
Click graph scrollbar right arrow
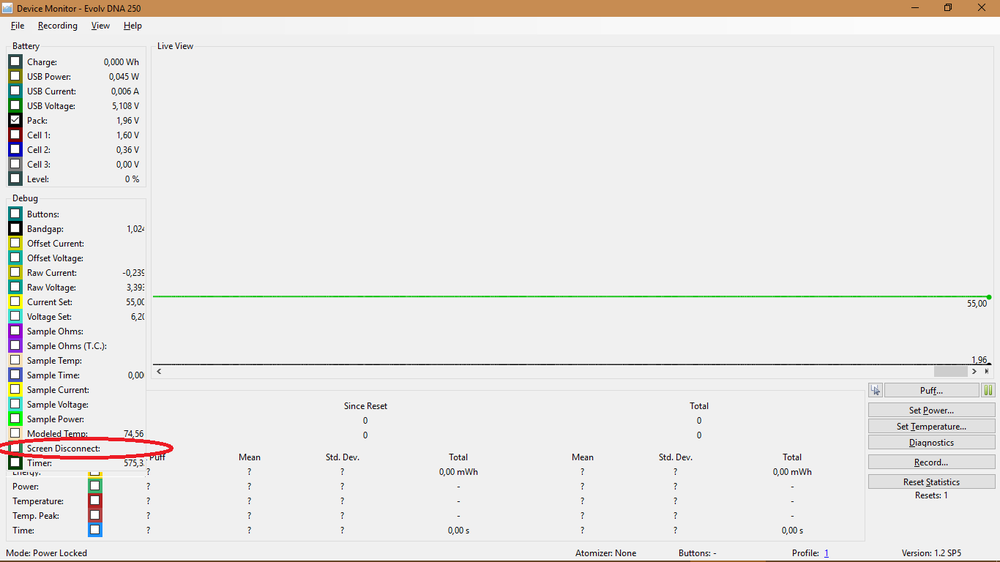pos(974,371)
